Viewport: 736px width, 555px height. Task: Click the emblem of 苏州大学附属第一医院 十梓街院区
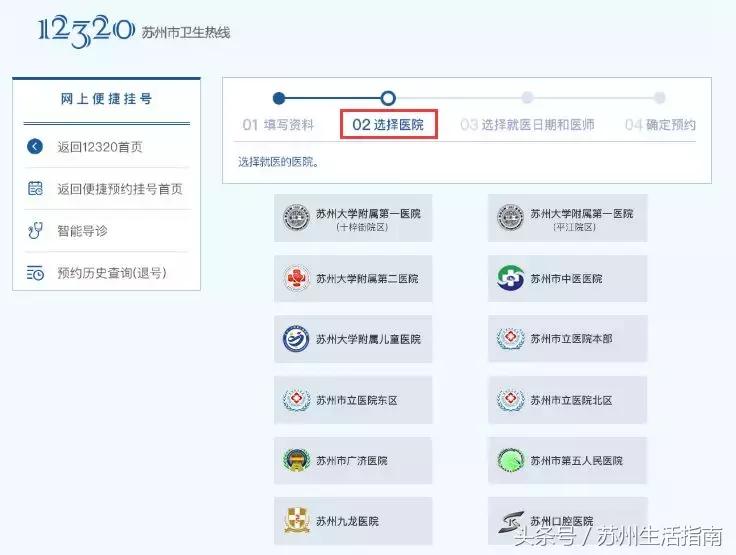coord(296,218)
